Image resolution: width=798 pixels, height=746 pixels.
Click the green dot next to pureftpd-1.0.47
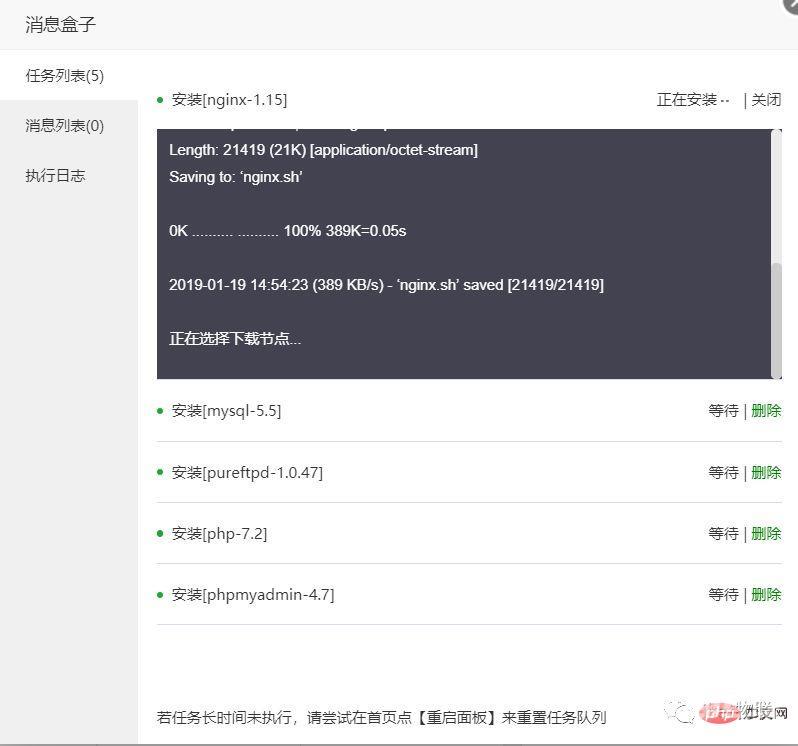[160, 472]
